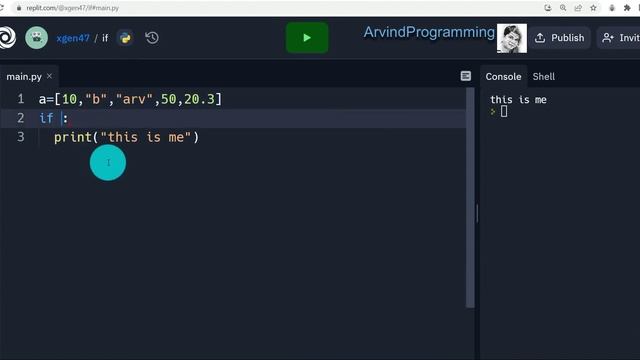Click line number 2 in the editor
Viewport: 640px width, 360px height.
pos(20,118)
